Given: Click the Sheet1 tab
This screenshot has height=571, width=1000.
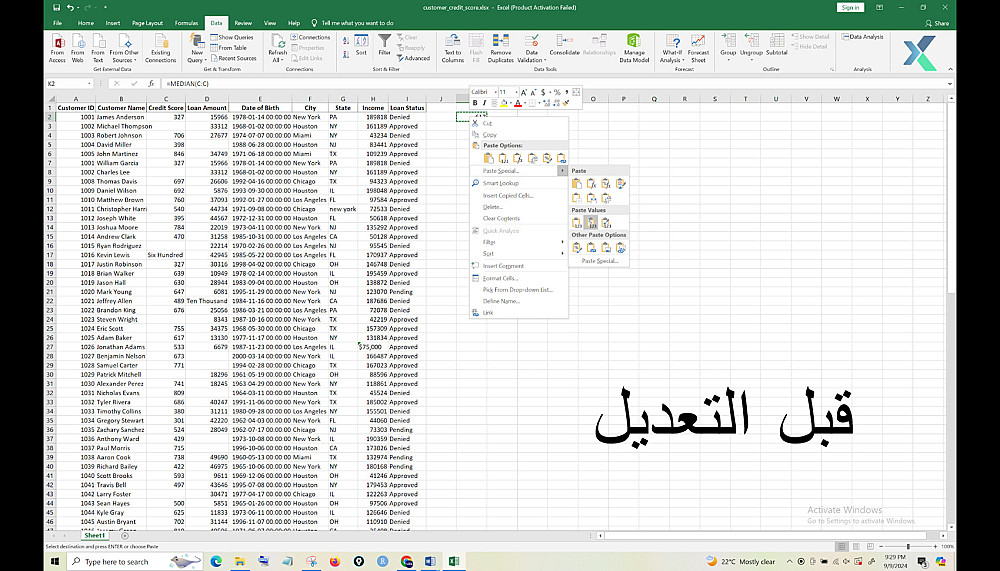Looking at the screenshot, I should coord(95,536).
